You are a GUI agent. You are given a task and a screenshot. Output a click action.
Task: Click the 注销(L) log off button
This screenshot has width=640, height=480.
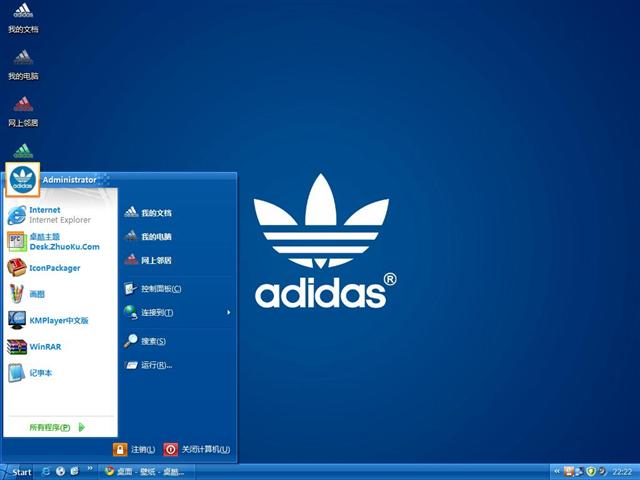pos(135,449)
